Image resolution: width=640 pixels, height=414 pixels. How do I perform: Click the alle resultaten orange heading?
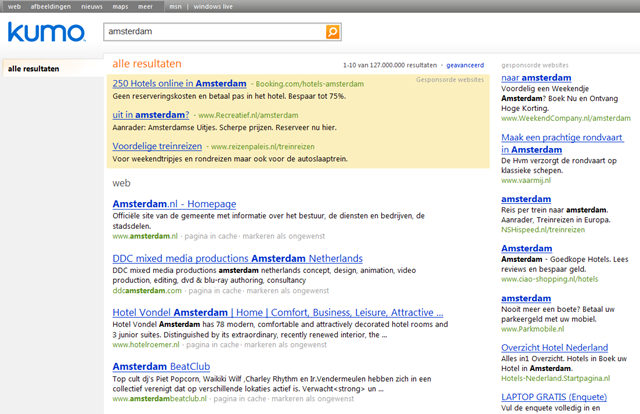pos(147,64)
